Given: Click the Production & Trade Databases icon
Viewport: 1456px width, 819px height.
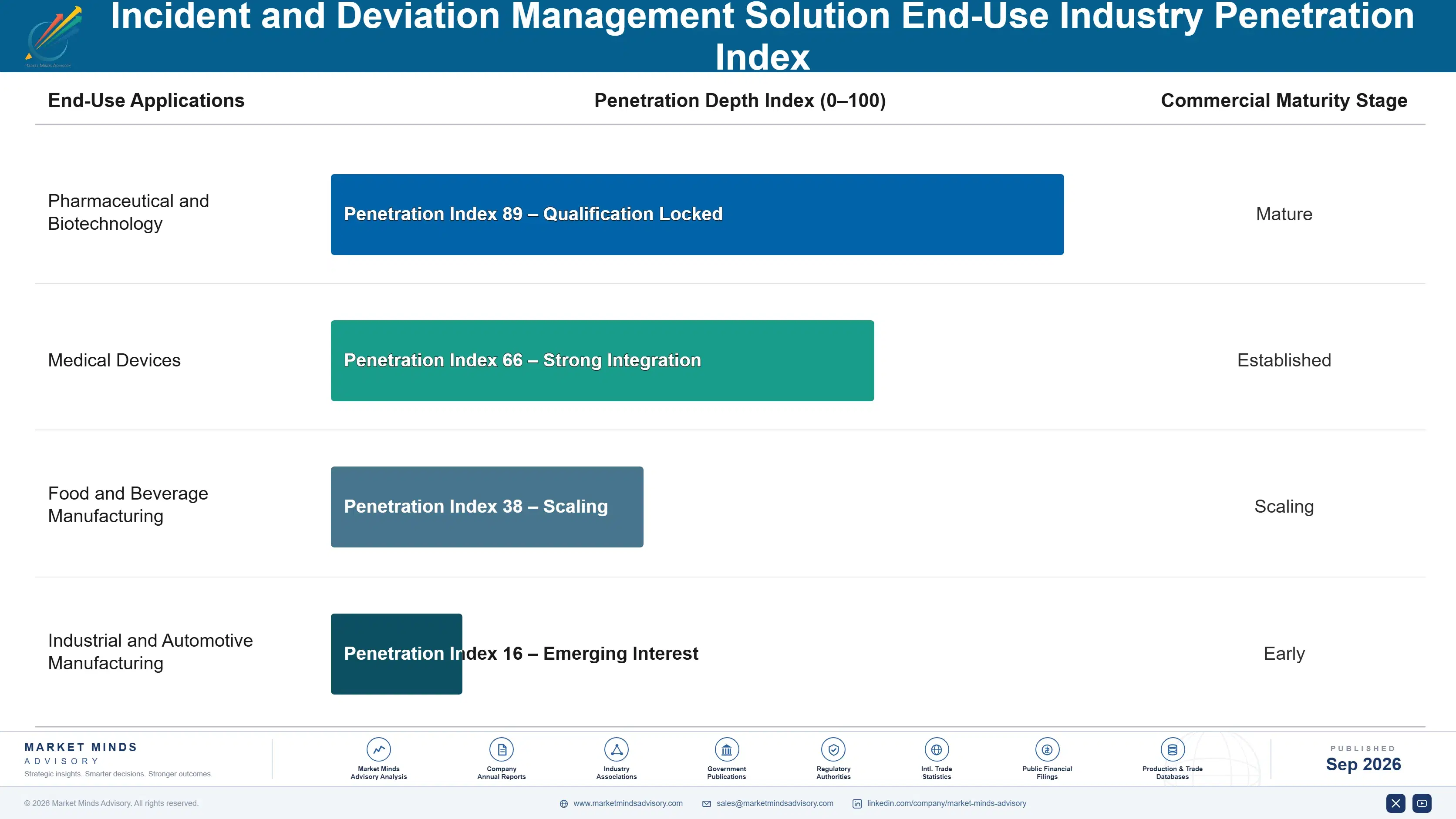Looking at the screenshot, I should (x=1172, y=749).
